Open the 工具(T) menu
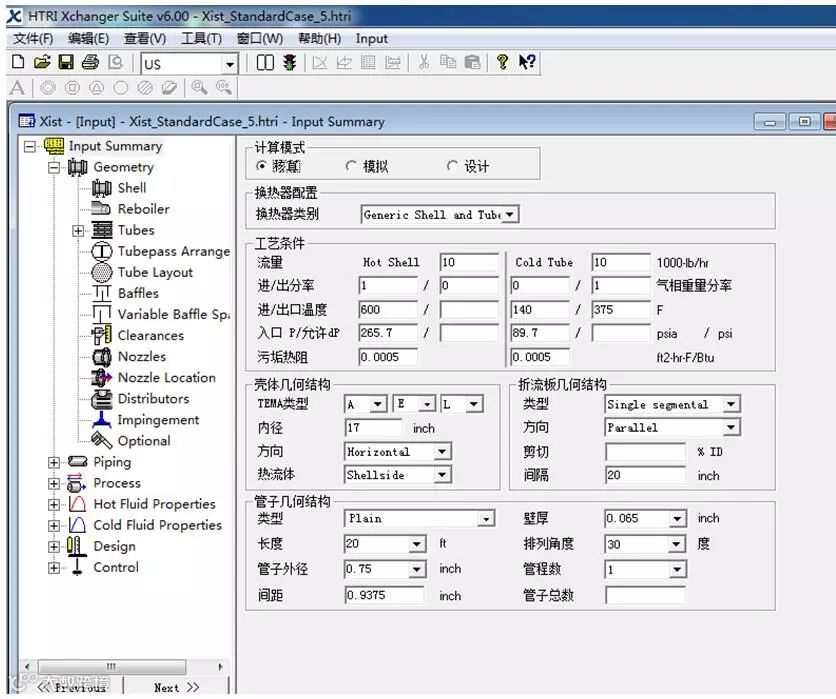 coord(202,39)
